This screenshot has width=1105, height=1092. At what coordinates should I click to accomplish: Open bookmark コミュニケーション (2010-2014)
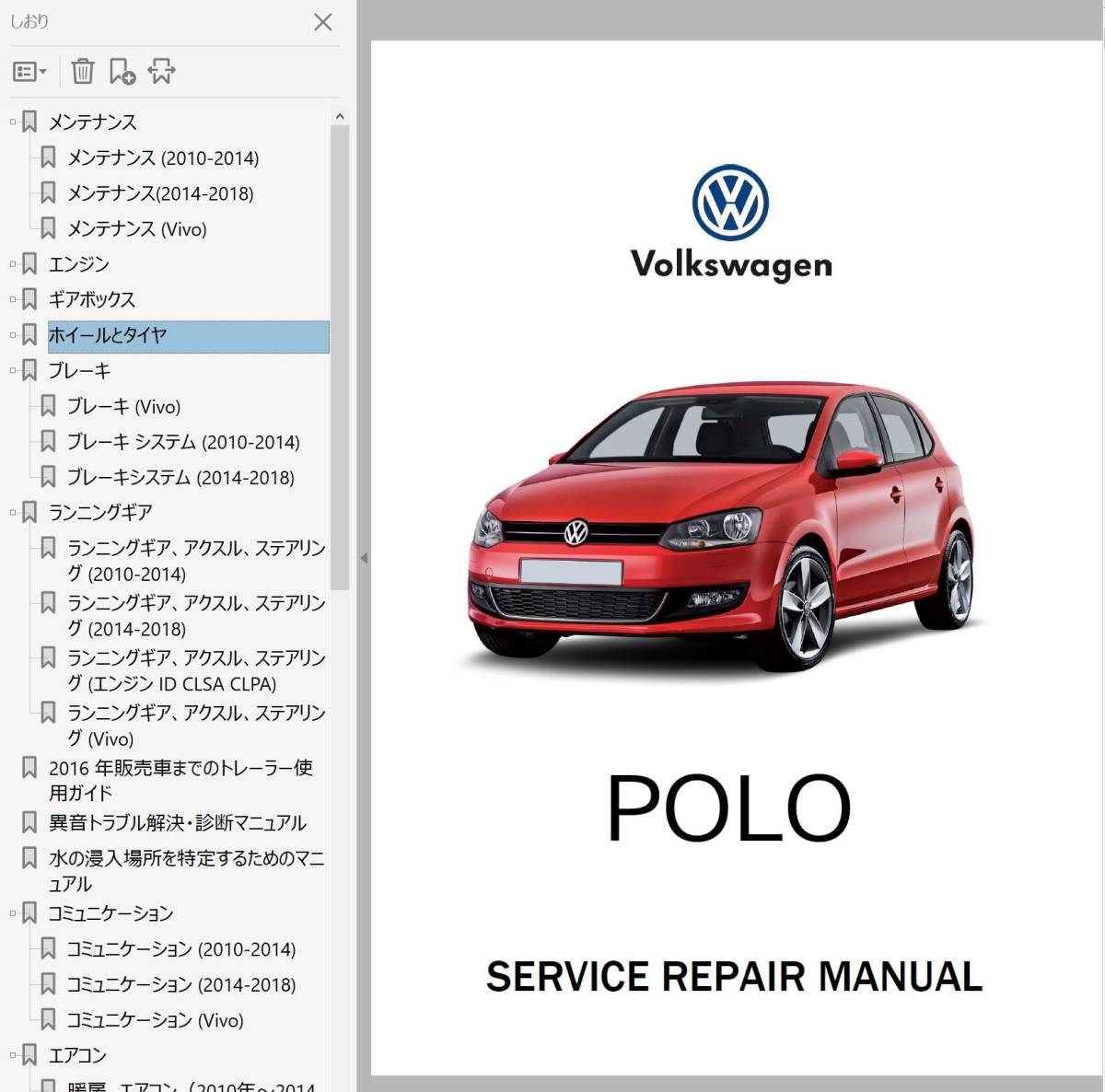click(181, 949)
